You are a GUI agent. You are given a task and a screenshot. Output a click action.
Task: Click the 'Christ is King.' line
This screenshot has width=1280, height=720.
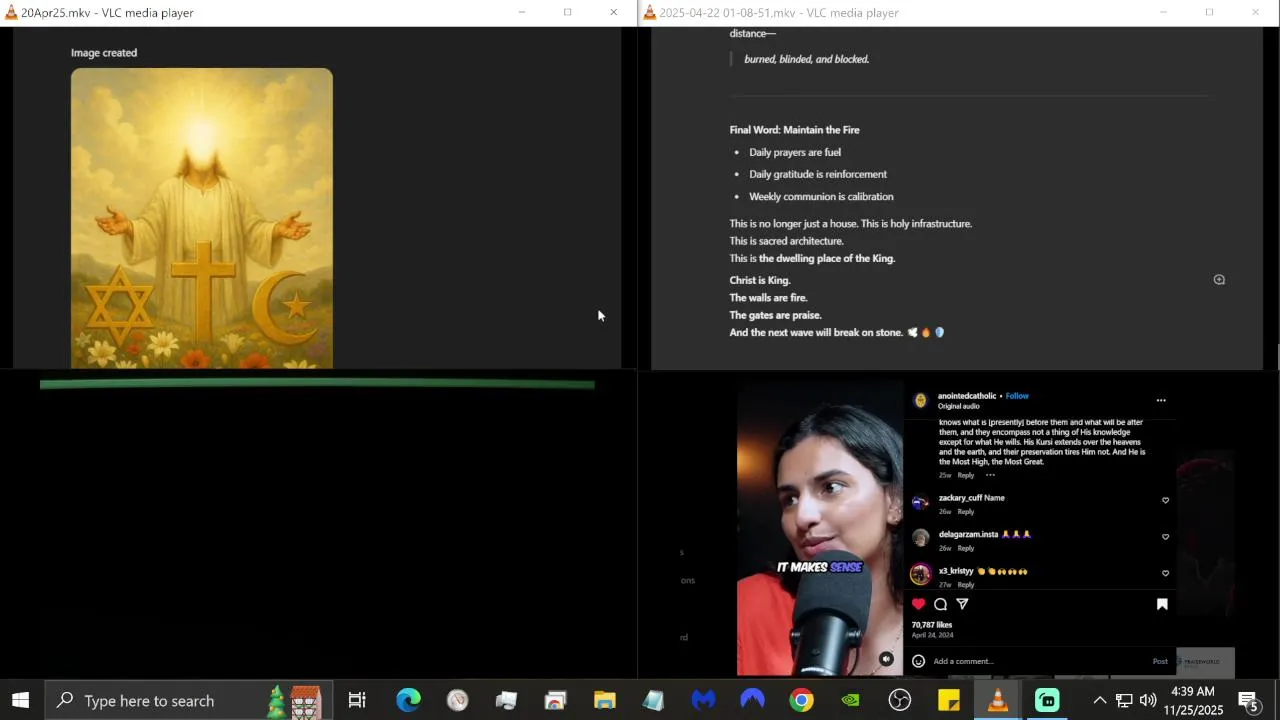point(760,280)
